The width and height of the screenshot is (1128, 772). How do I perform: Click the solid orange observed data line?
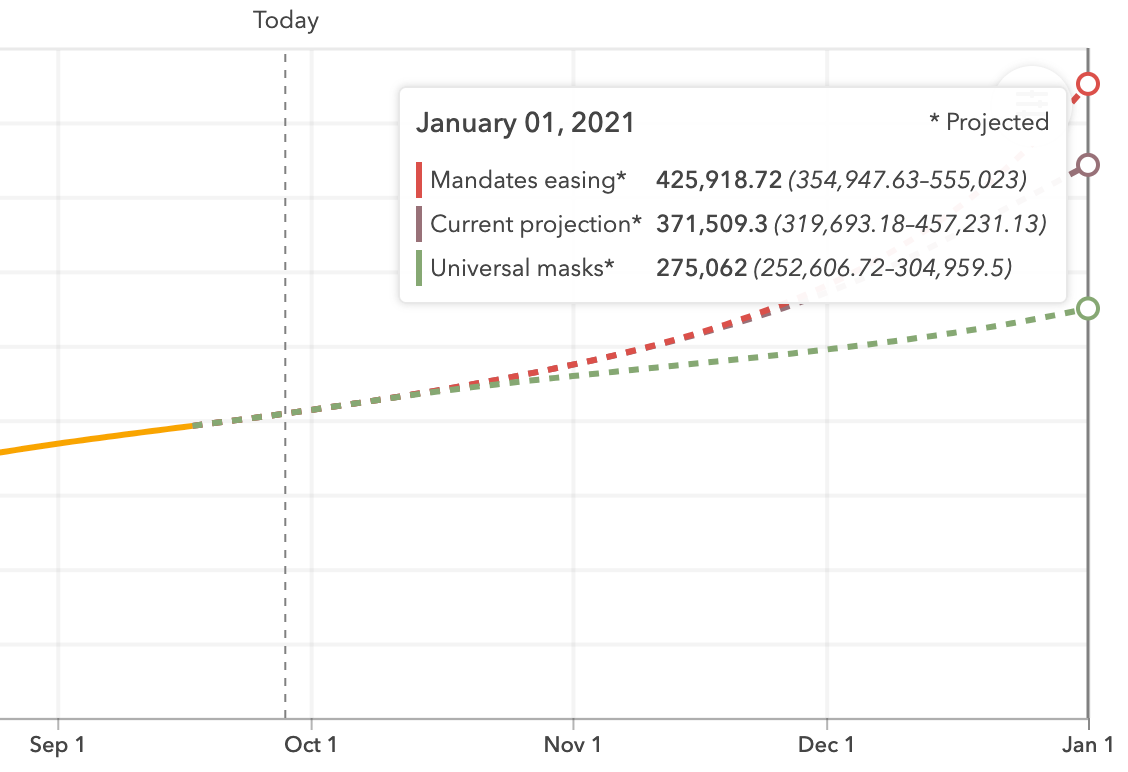coord(100,437)
